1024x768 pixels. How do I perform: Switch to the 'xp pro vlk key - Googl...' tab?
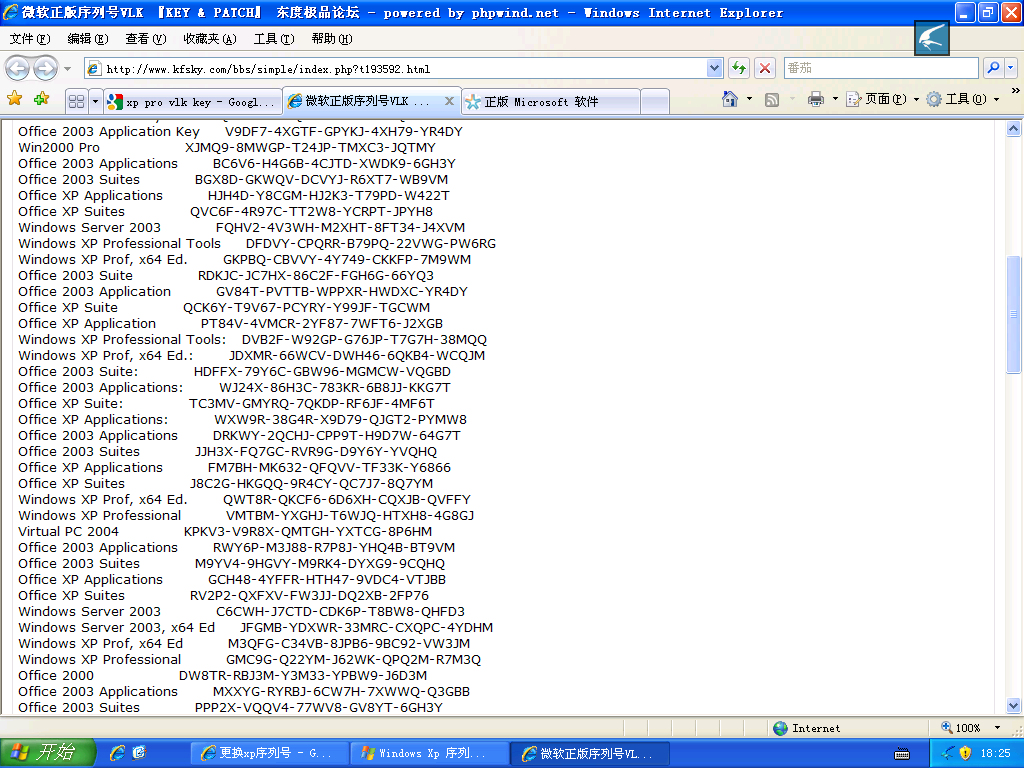[x=193, y=102]
